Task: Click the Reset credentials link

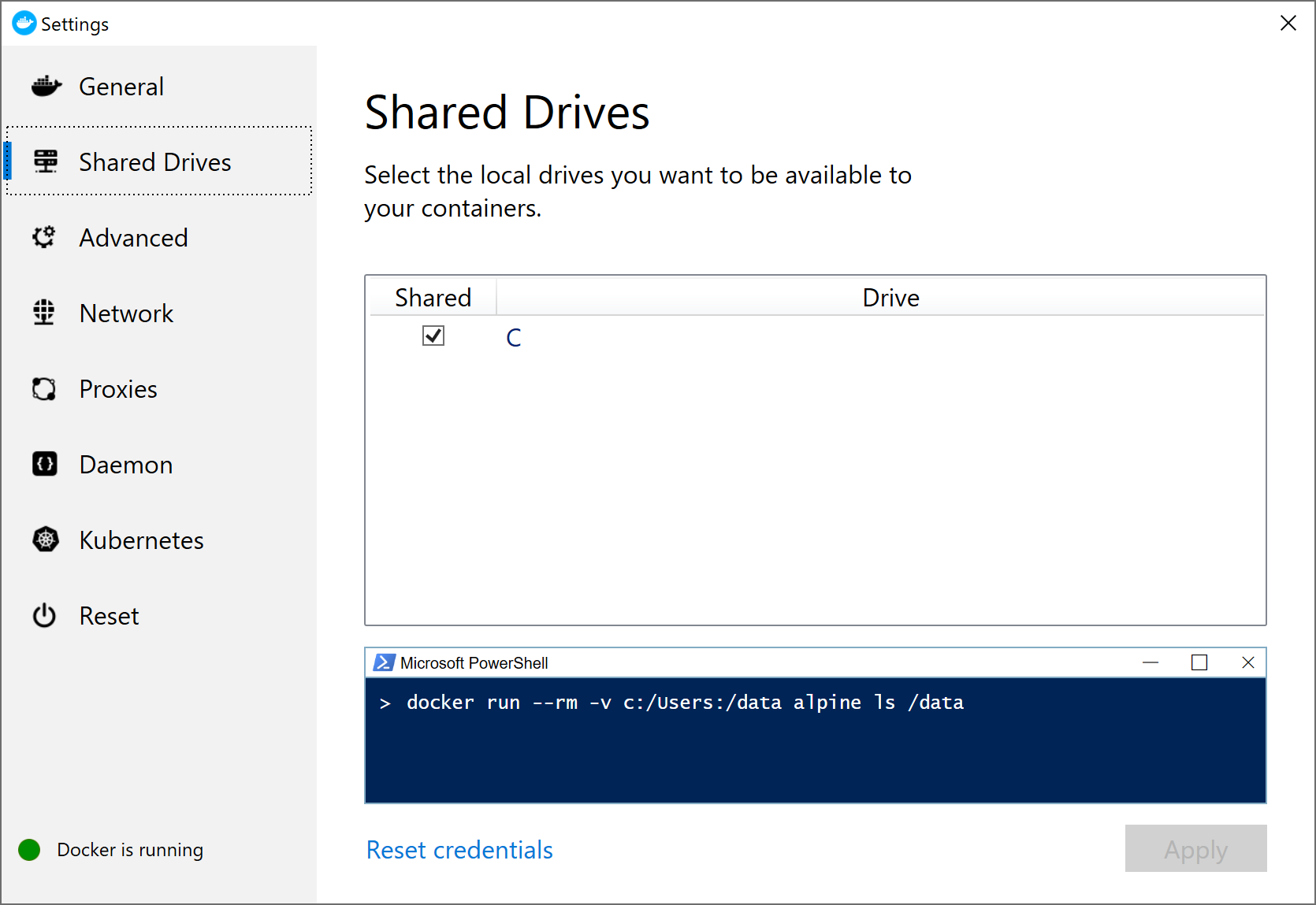Action: (459, 849)
